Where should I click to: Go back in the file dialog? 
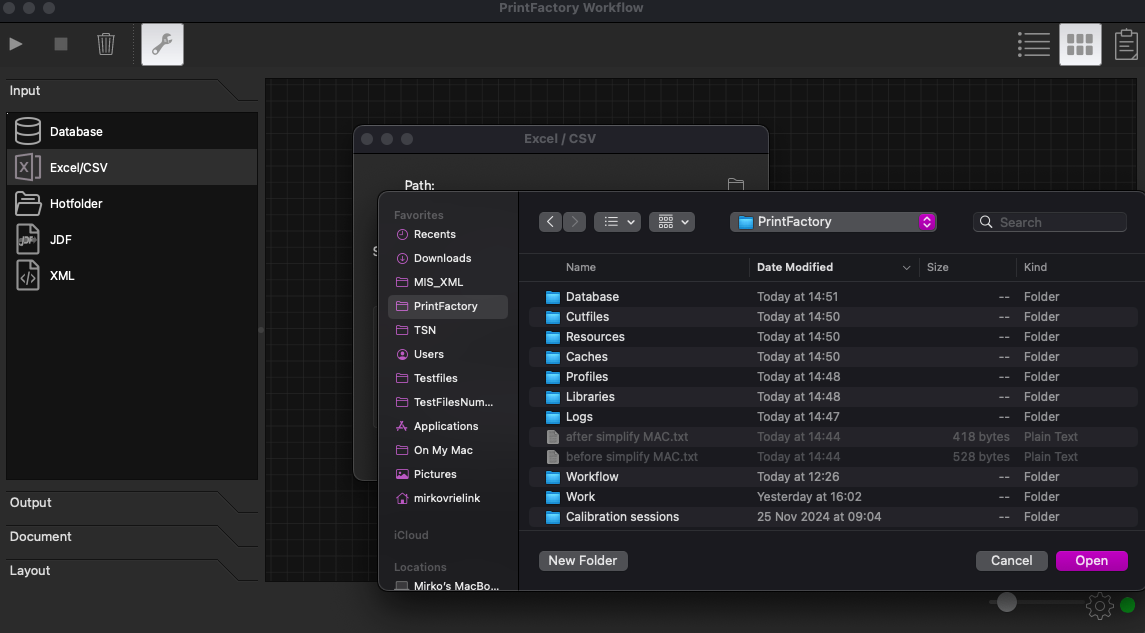550,222
